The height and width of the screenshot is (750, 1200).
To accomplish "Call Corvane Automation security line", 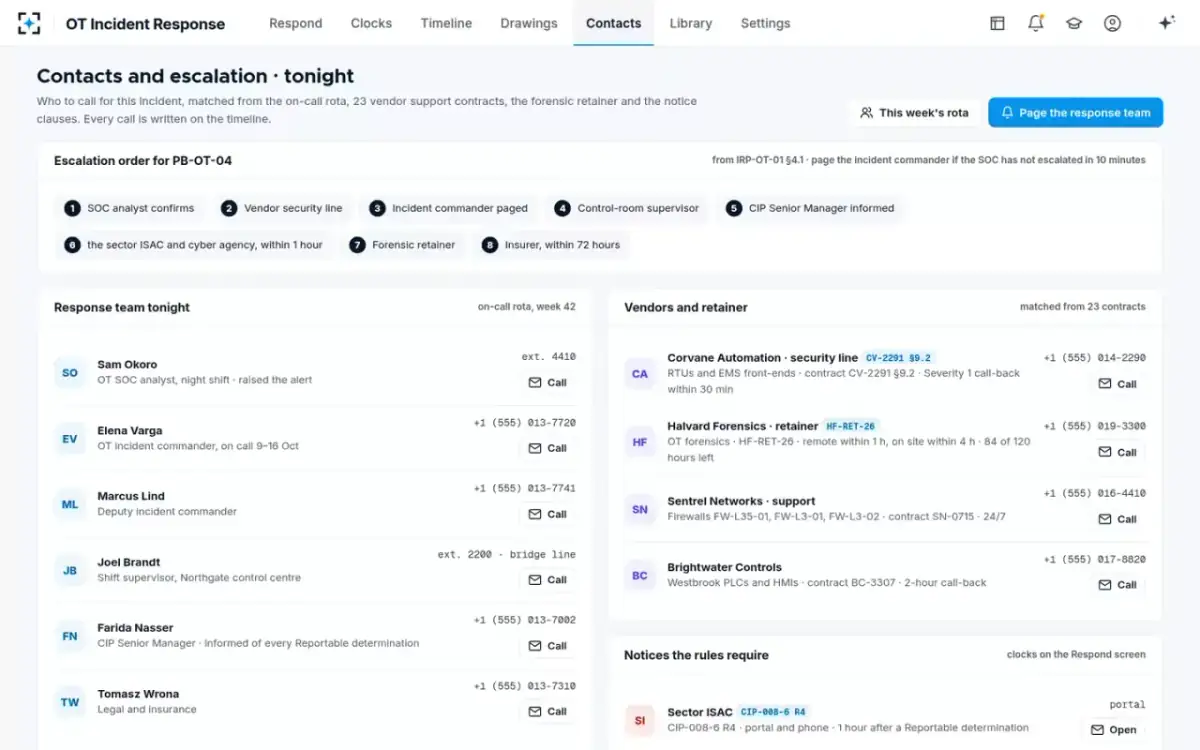I will coord(1117,384).
